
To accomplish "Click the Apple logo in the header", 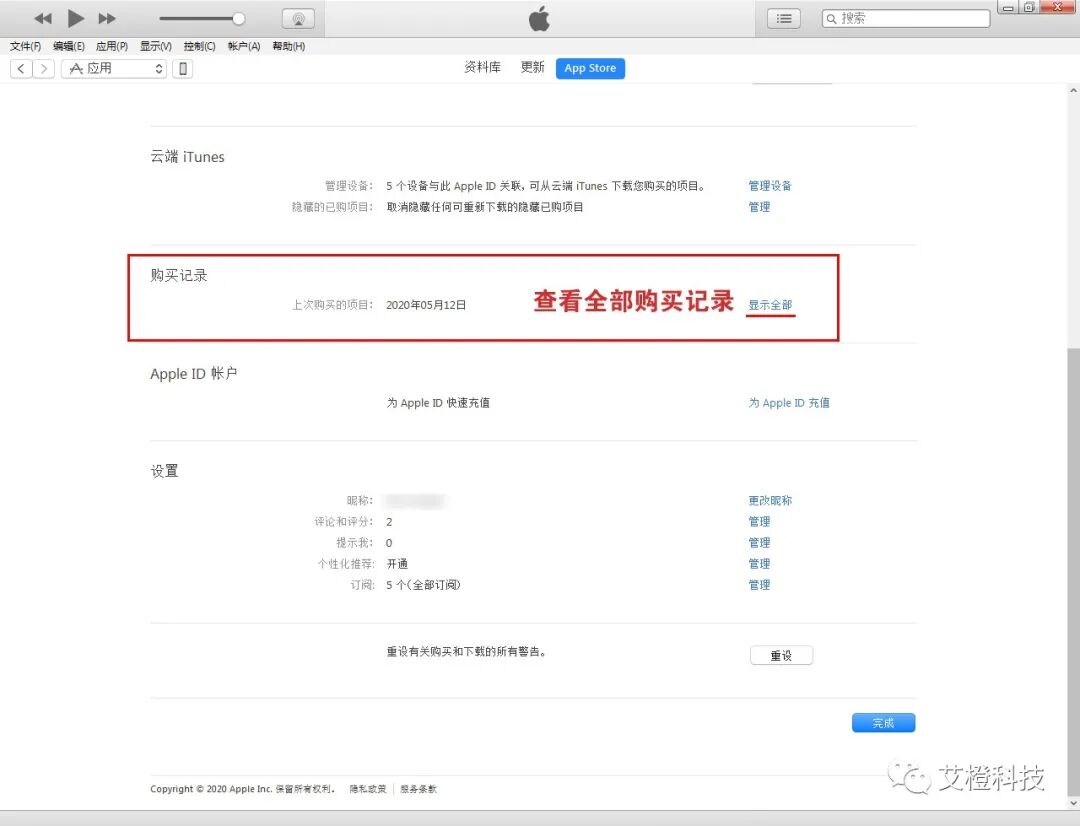I will click(x=539, y=19).
